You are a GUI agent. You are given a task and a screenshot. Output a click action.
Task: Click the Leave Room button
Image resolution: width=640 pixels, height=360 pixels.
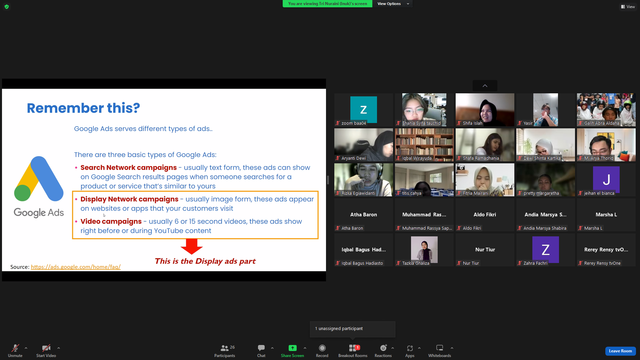pyautogui.click(x=620, y=351)
